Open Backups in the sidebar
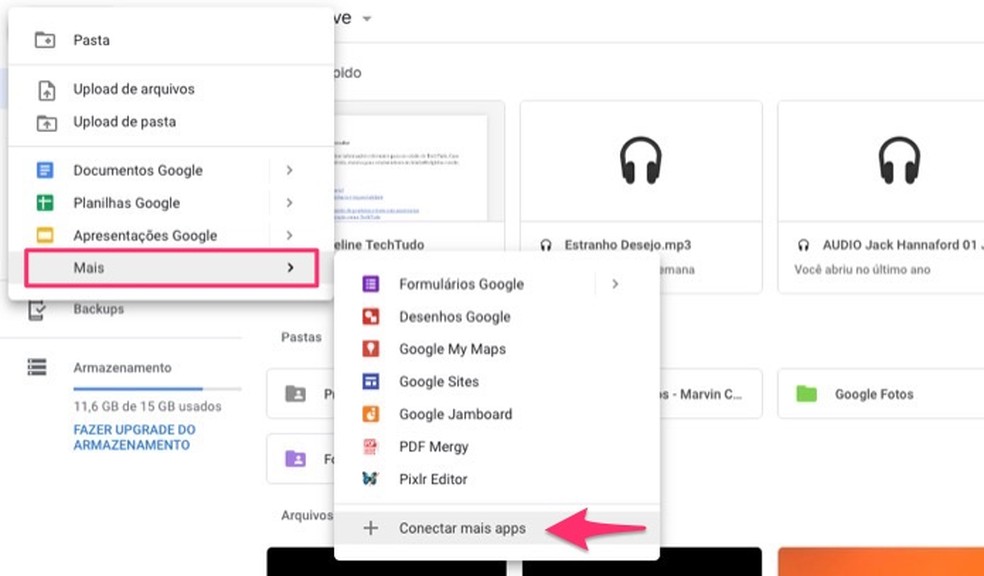984x576 pixels. [99, 309]
